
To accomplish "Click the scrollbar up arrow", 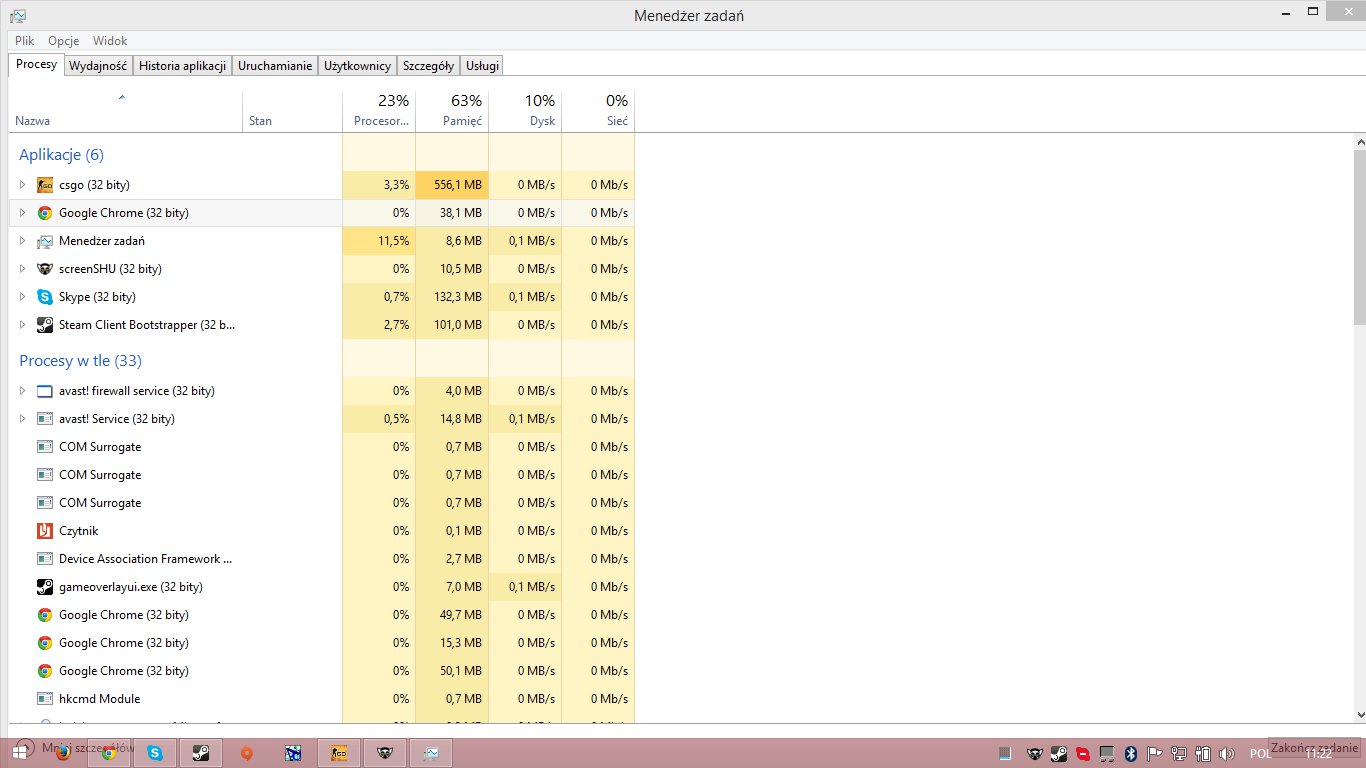I will (x=1360, y=142).
